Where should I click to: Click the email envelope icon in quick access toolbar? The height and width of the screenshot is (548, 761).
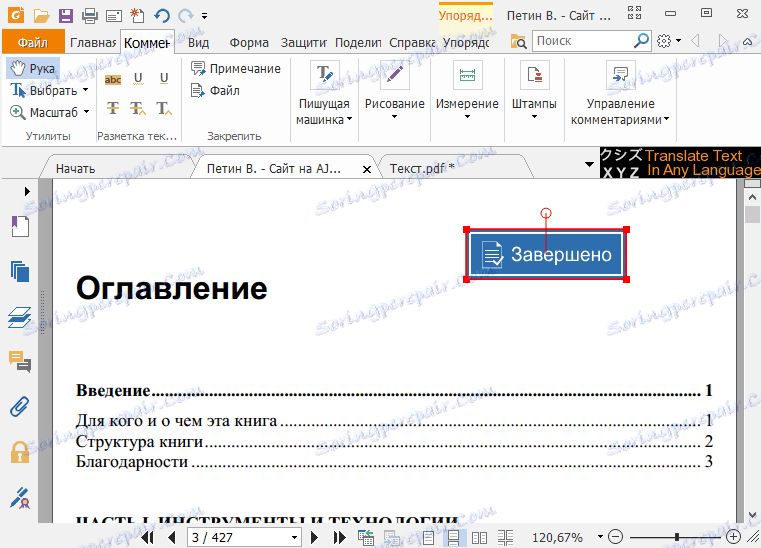pyautogui.click(x=114, y=16)
